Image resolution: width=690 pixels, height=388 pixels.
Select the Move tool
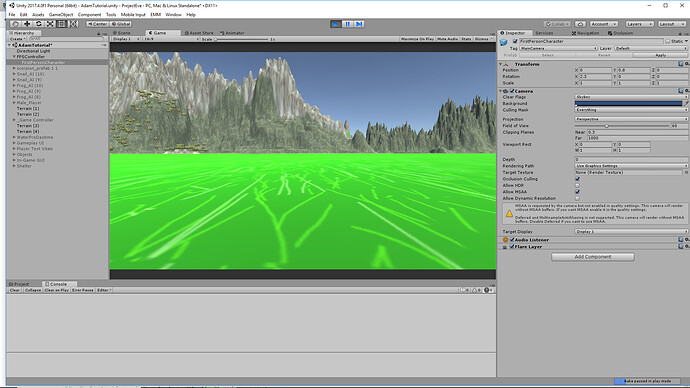[27, 24]
